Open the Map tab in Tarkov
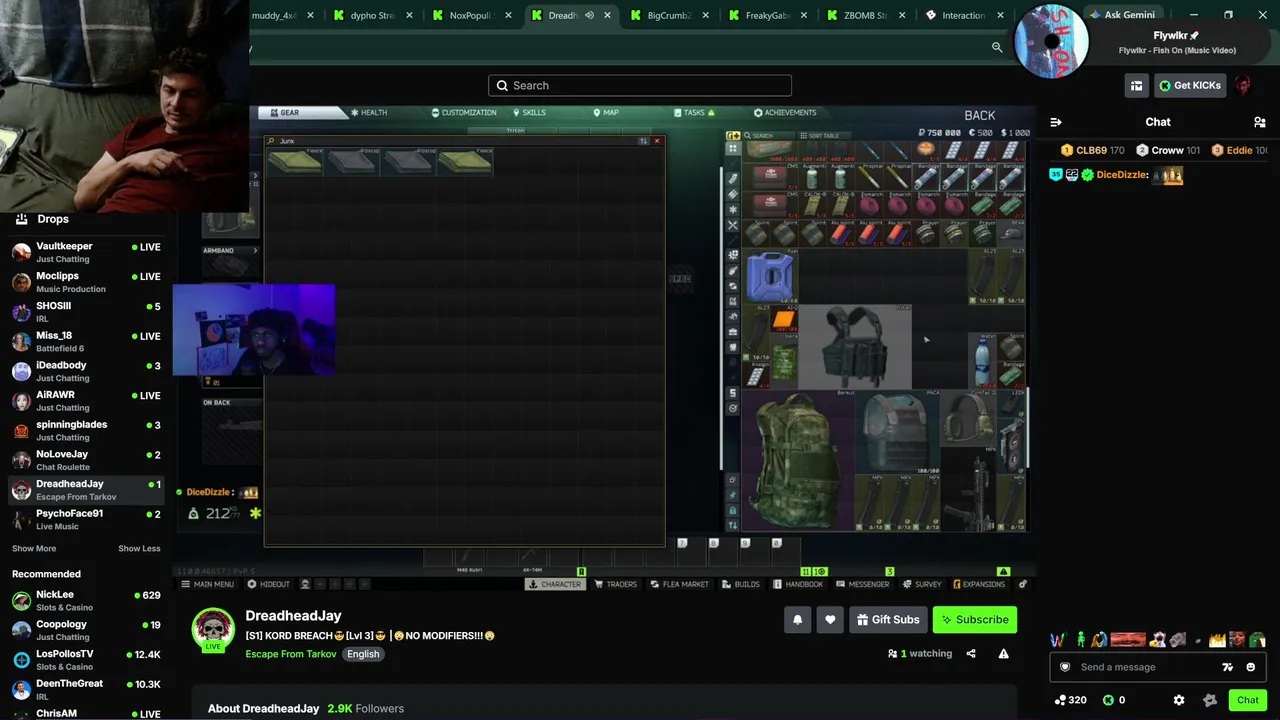This screenshot has height=720, width=1280. [606, 113]
